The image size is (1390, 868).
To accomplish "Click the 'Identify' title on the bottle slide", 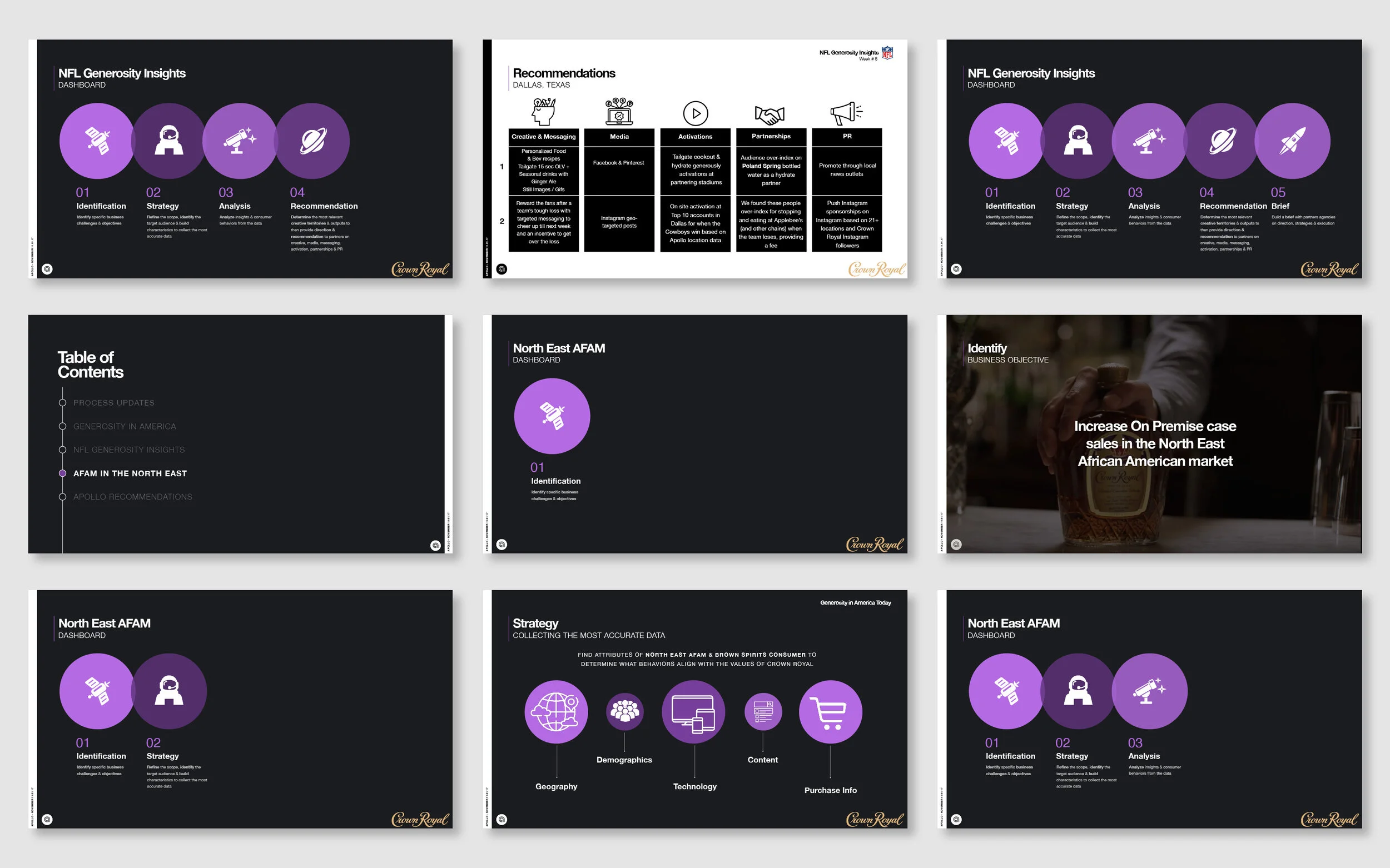I will [x=987, y=348].
